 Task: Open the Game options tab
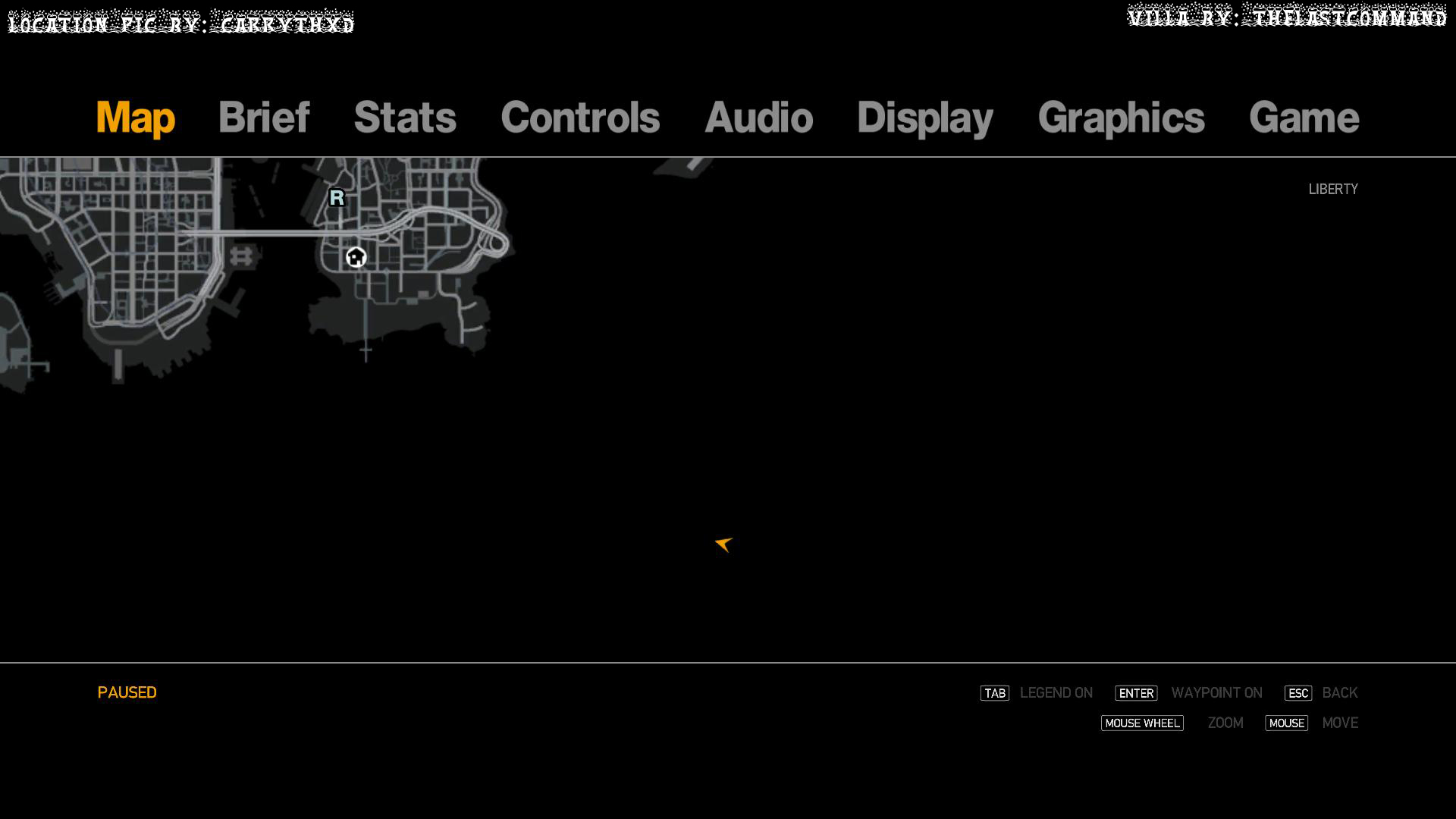(x=1304, y=118)
